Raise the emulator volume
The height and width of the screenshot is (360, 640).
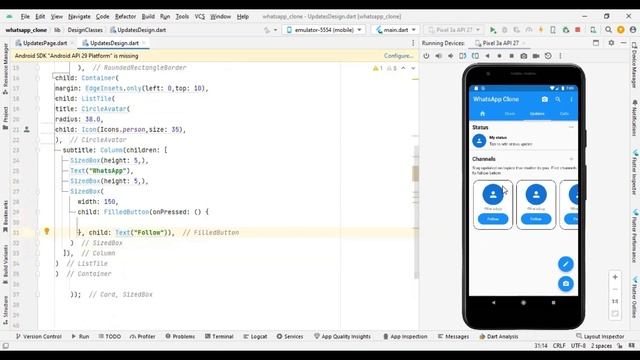(438, 56)
